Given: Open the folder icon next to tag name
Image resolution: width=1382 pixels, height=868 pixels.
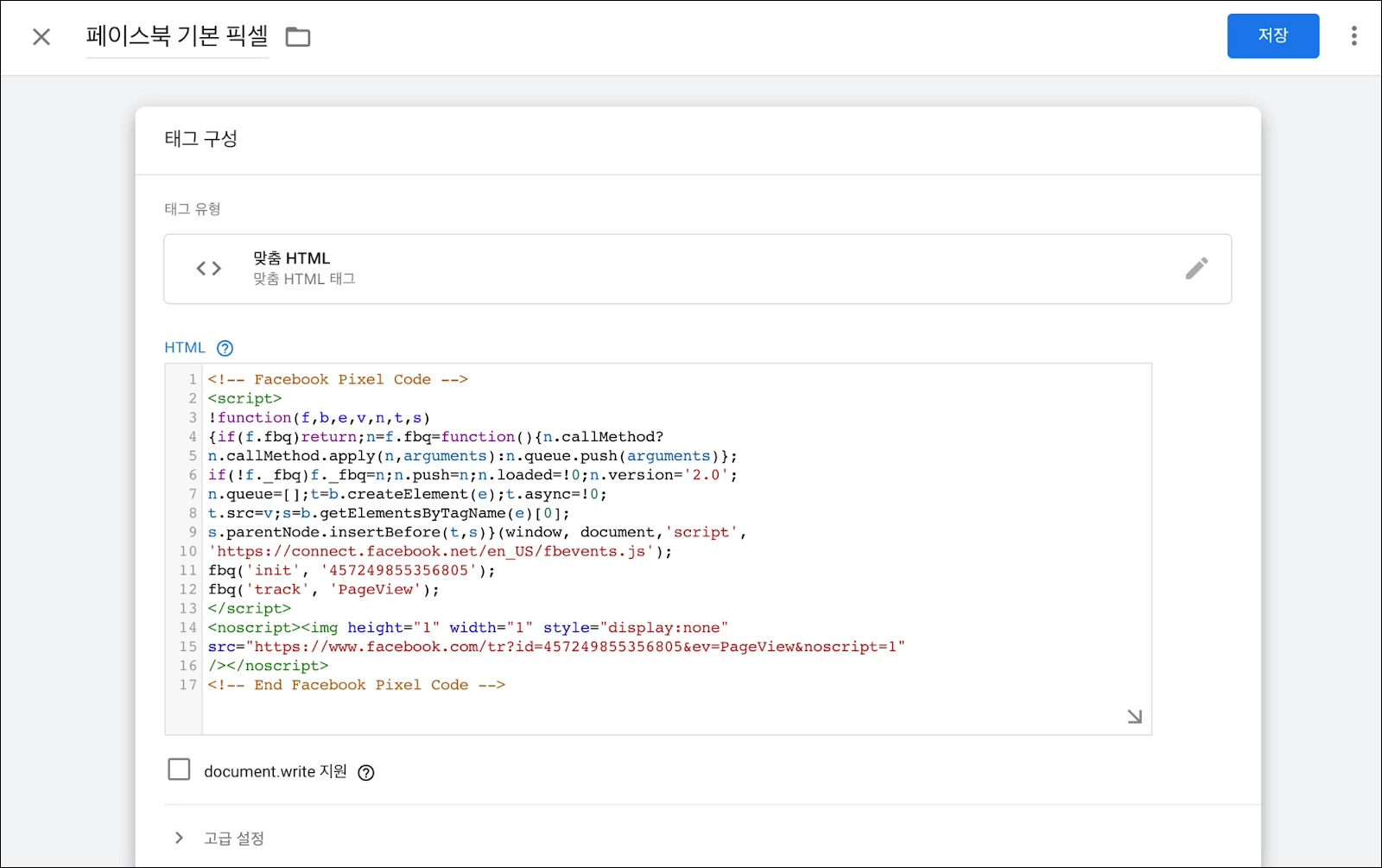Looking at the screenshot, I should (298, 37).
